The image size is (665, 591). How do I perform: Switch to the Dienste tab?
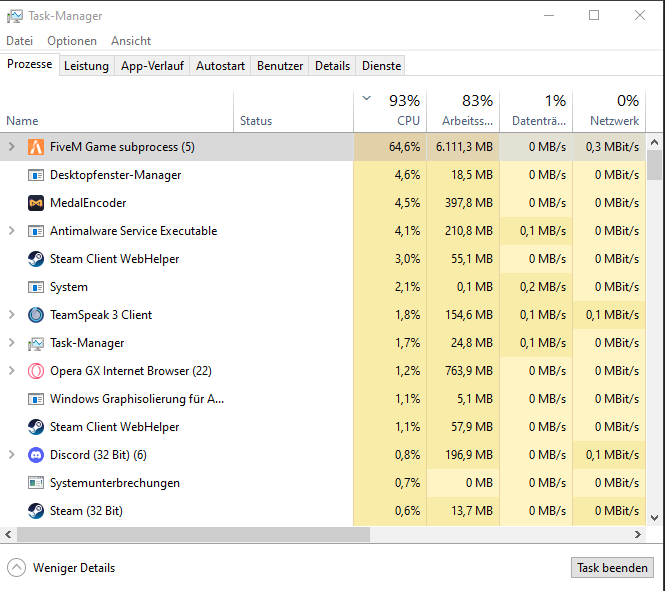[381, 66]
